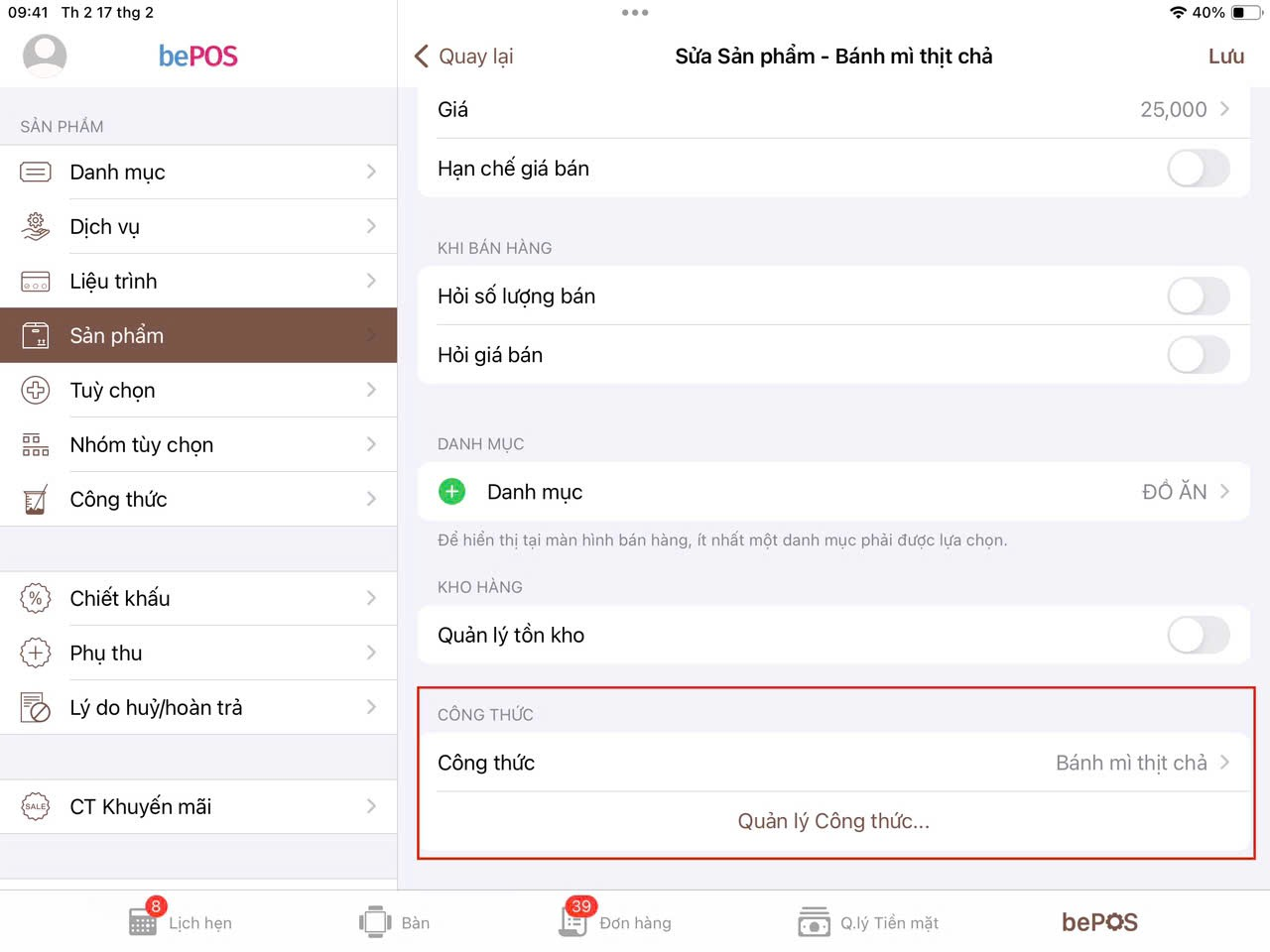1270x952 pixels.
Task: Open the Liệu trình card icon
Action: pos(36,282)
